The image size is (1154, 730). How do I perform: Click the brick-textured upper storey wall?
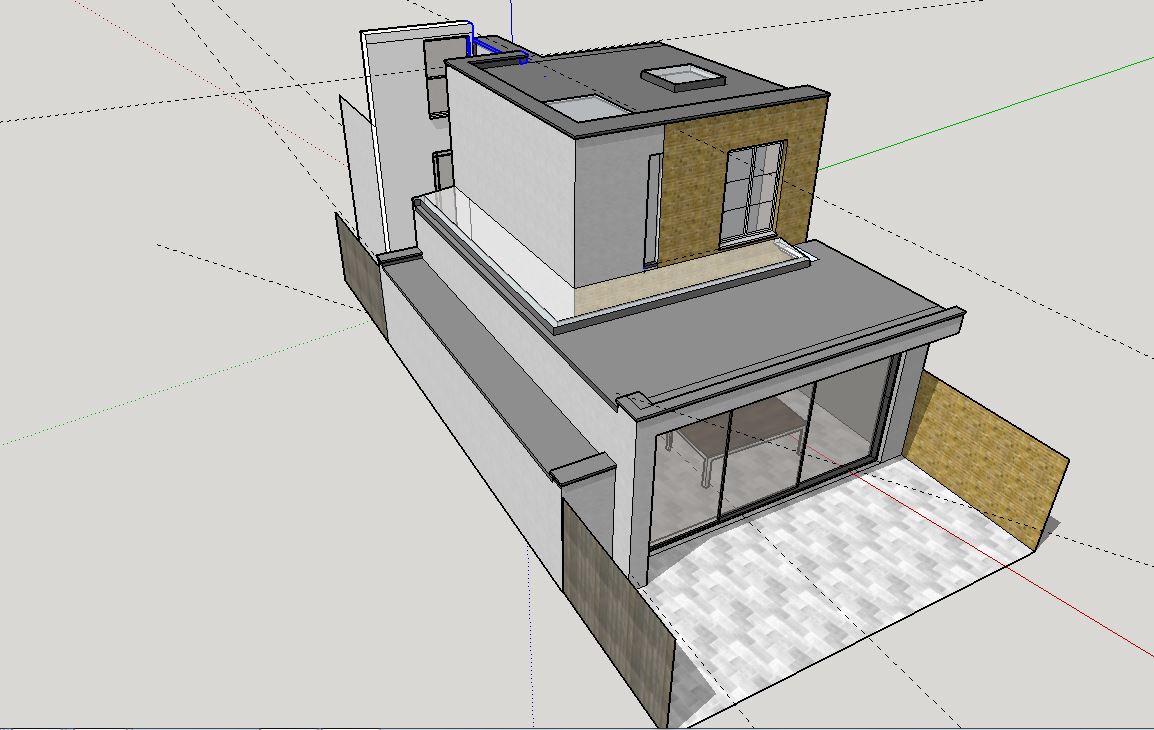pyautogui.click(x=691, y=195)
